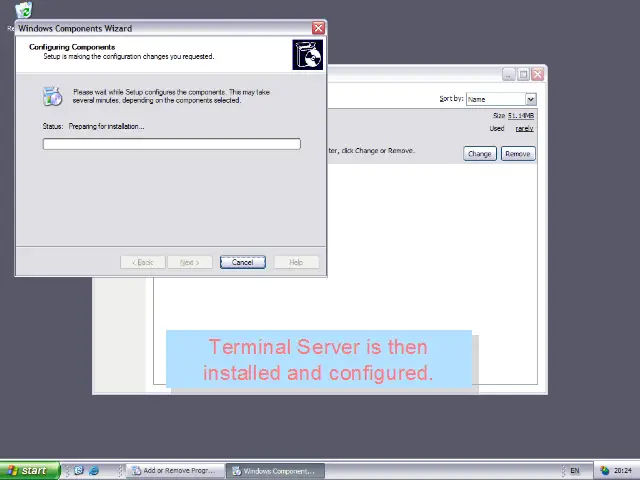Click the 'rarely' used link
This screenshot has height=480, width=640.
point(524,129)
